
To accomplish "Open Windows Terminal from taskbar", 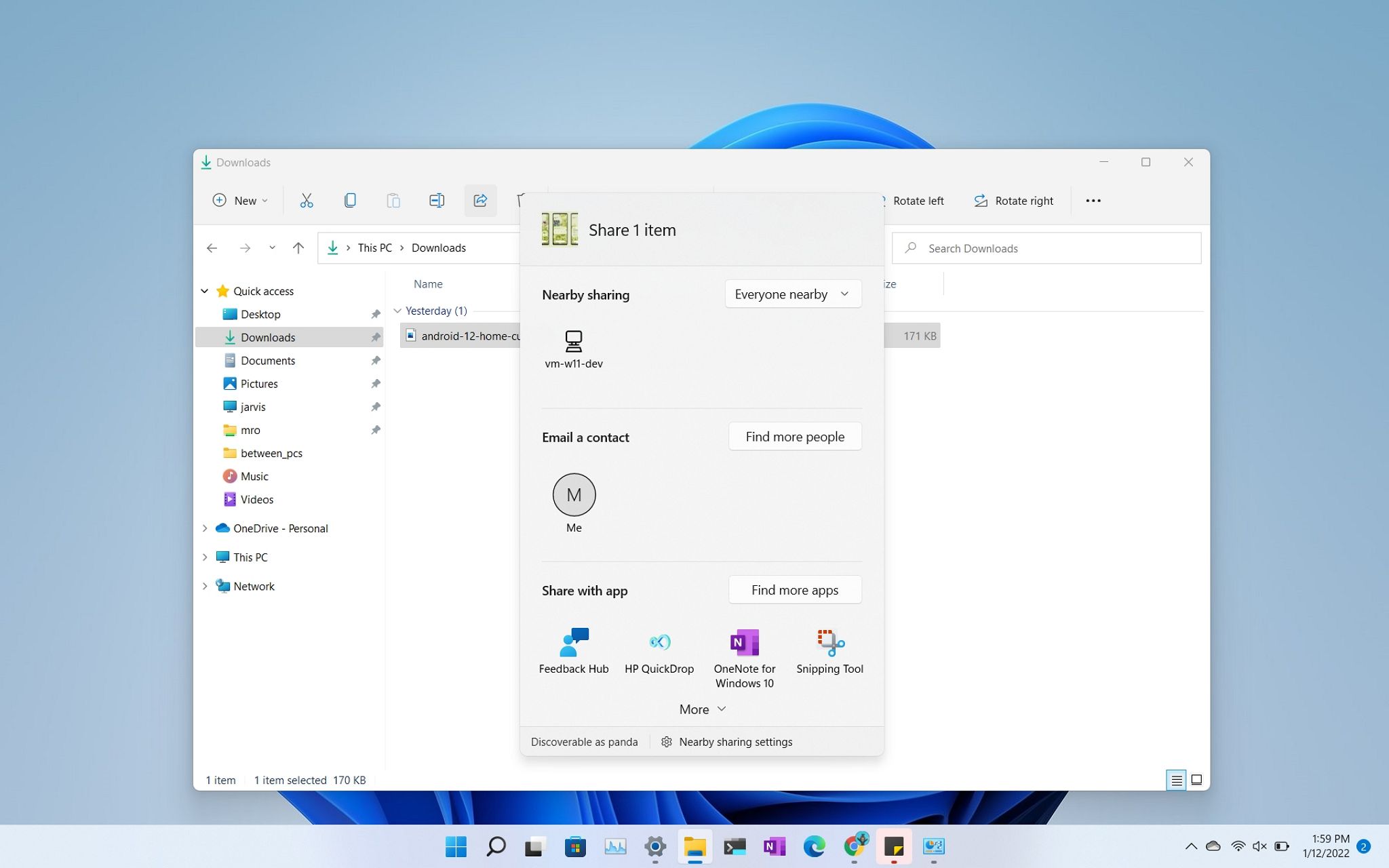I will click(735, 846).
